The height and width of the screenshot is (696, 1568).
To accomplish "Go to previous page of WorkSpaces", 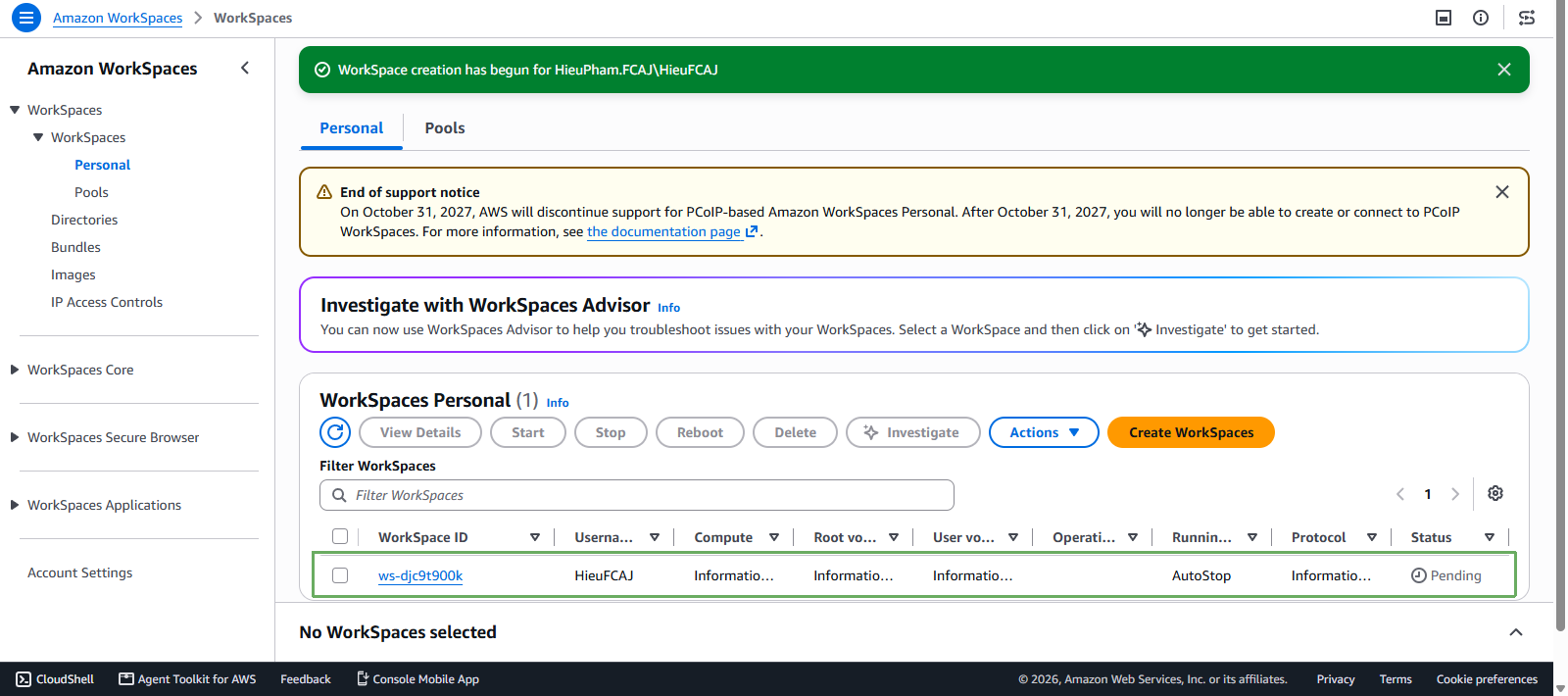I will click(1400, 494).
